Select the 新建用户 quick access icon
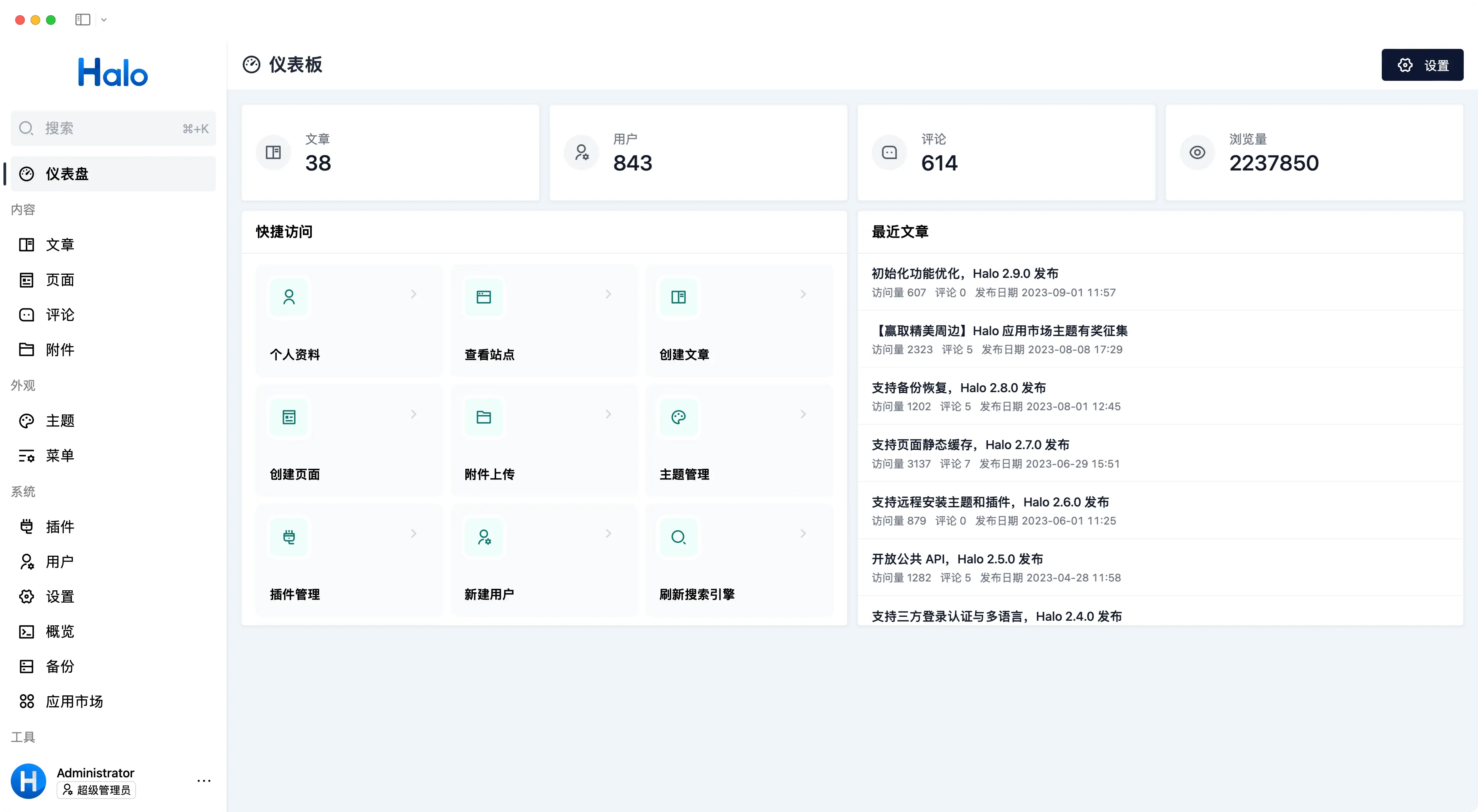The width and height of the screenshot is (1478, 812). 484,536
